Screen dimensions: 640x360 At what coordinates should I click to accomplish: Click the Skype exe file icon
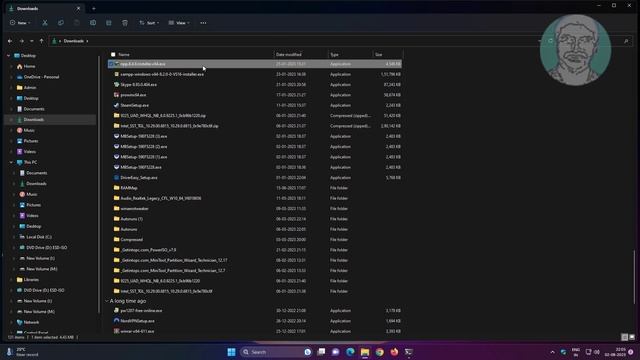click(x=116, y=84)
